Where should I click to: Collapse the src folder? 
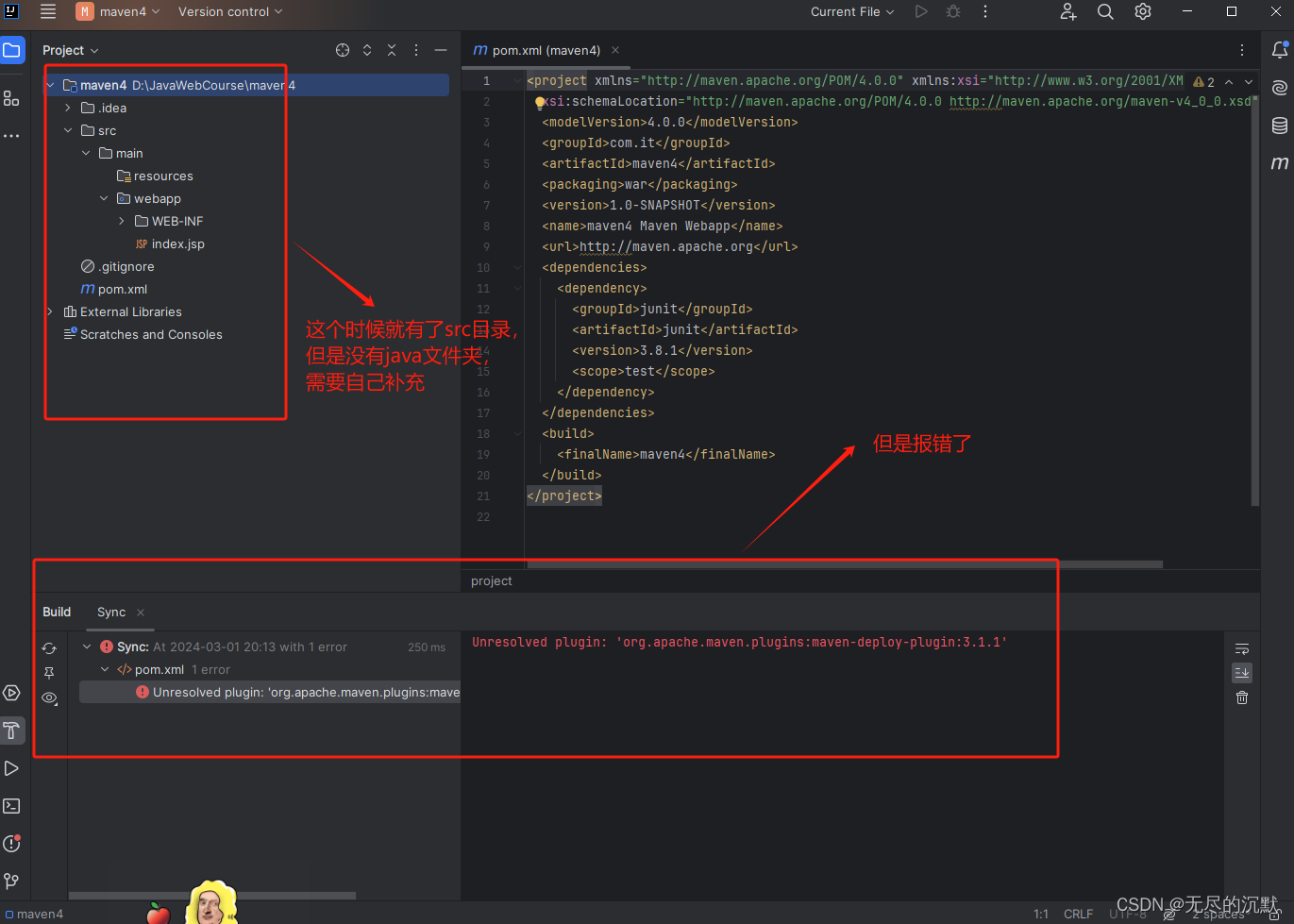[x=68, y=130]
